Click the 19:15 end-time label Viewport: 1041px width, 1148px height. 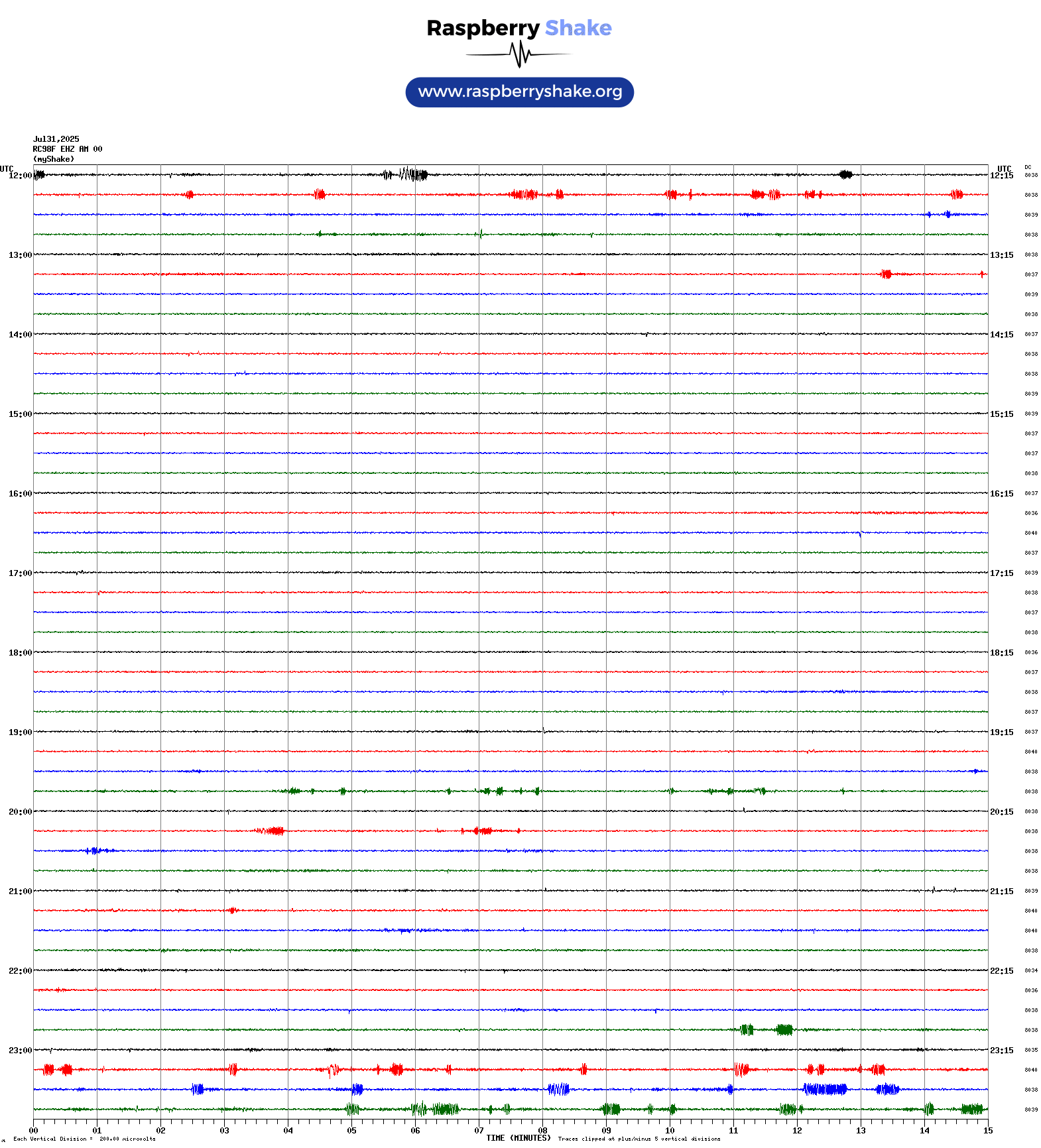[1002, 732]
